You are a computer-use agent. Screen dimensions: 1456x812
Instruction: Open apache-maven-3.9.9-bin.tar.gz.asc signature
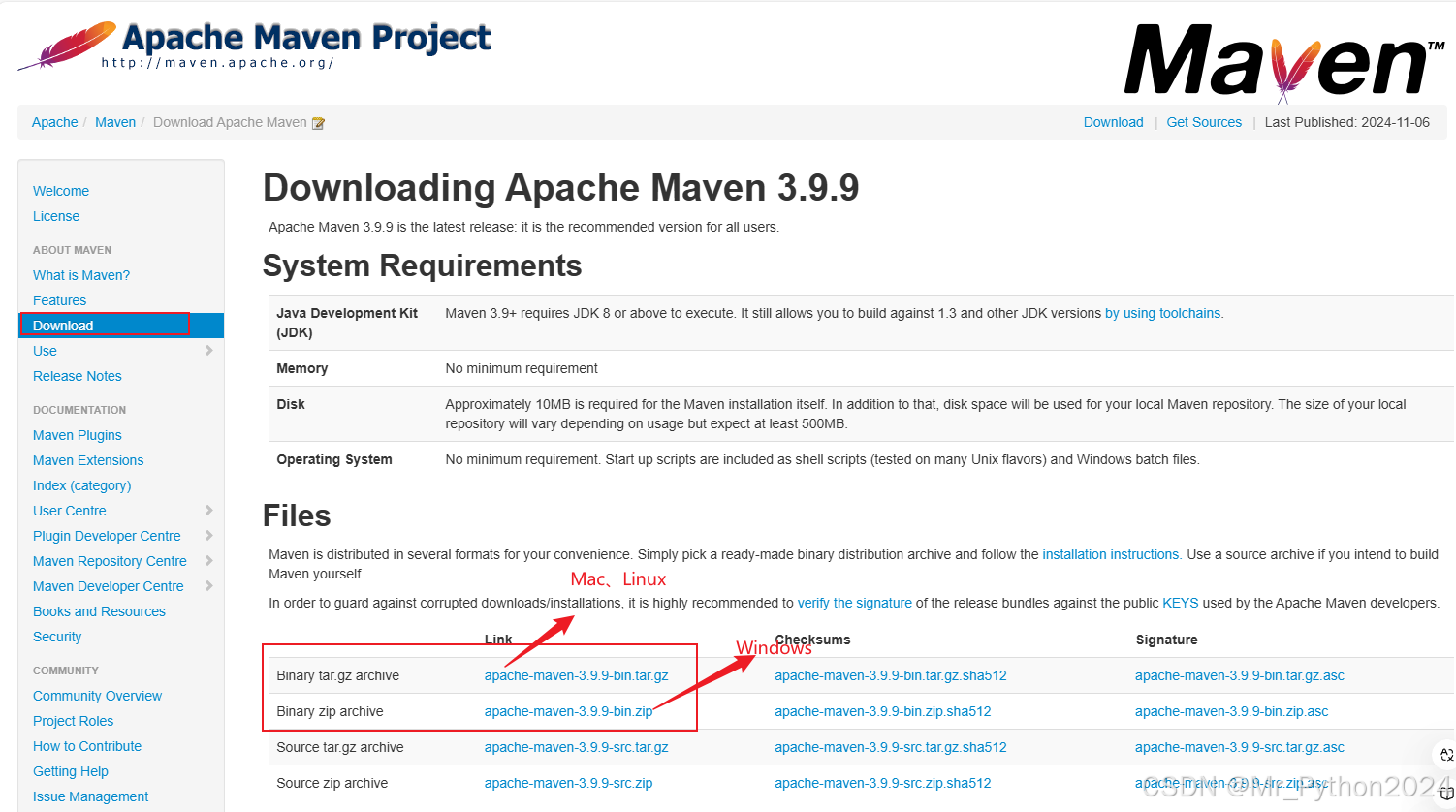coord(1239,675)
